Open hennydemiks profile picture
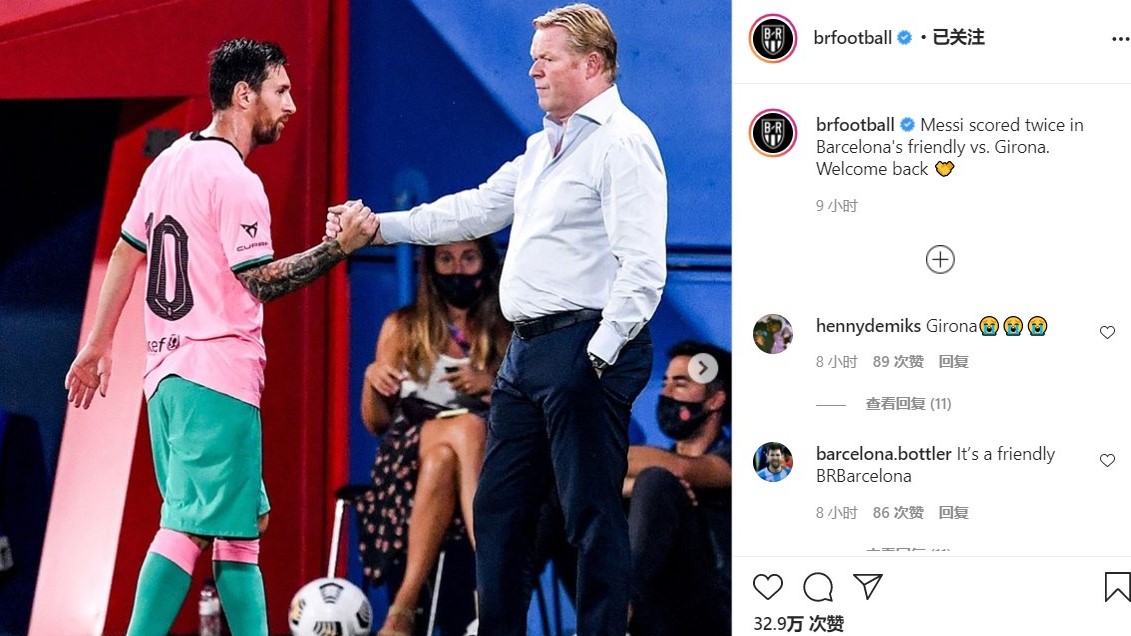 coord(773,333)
